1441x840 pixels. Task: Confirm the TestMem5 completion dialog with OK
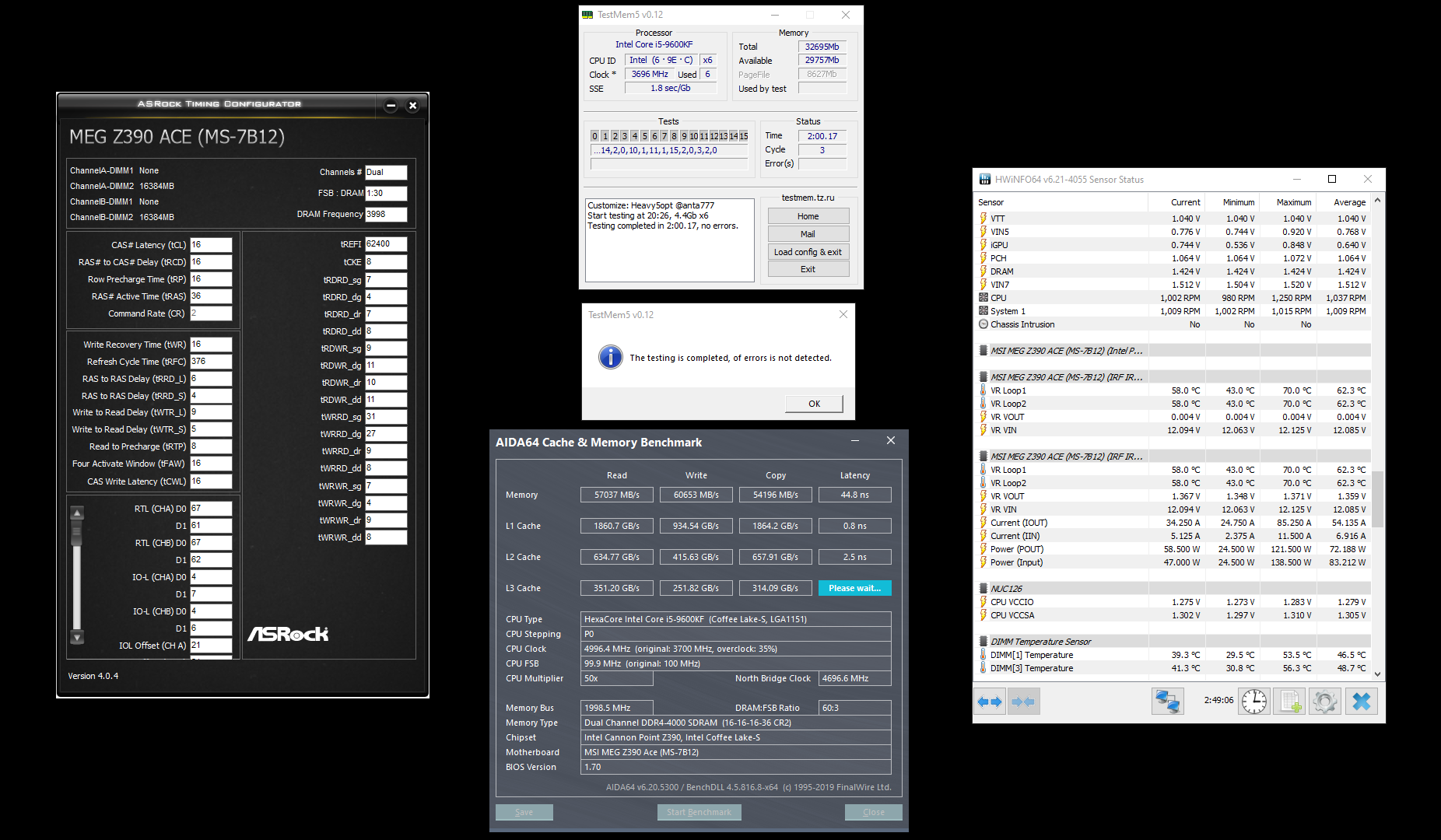click(815, 404)
